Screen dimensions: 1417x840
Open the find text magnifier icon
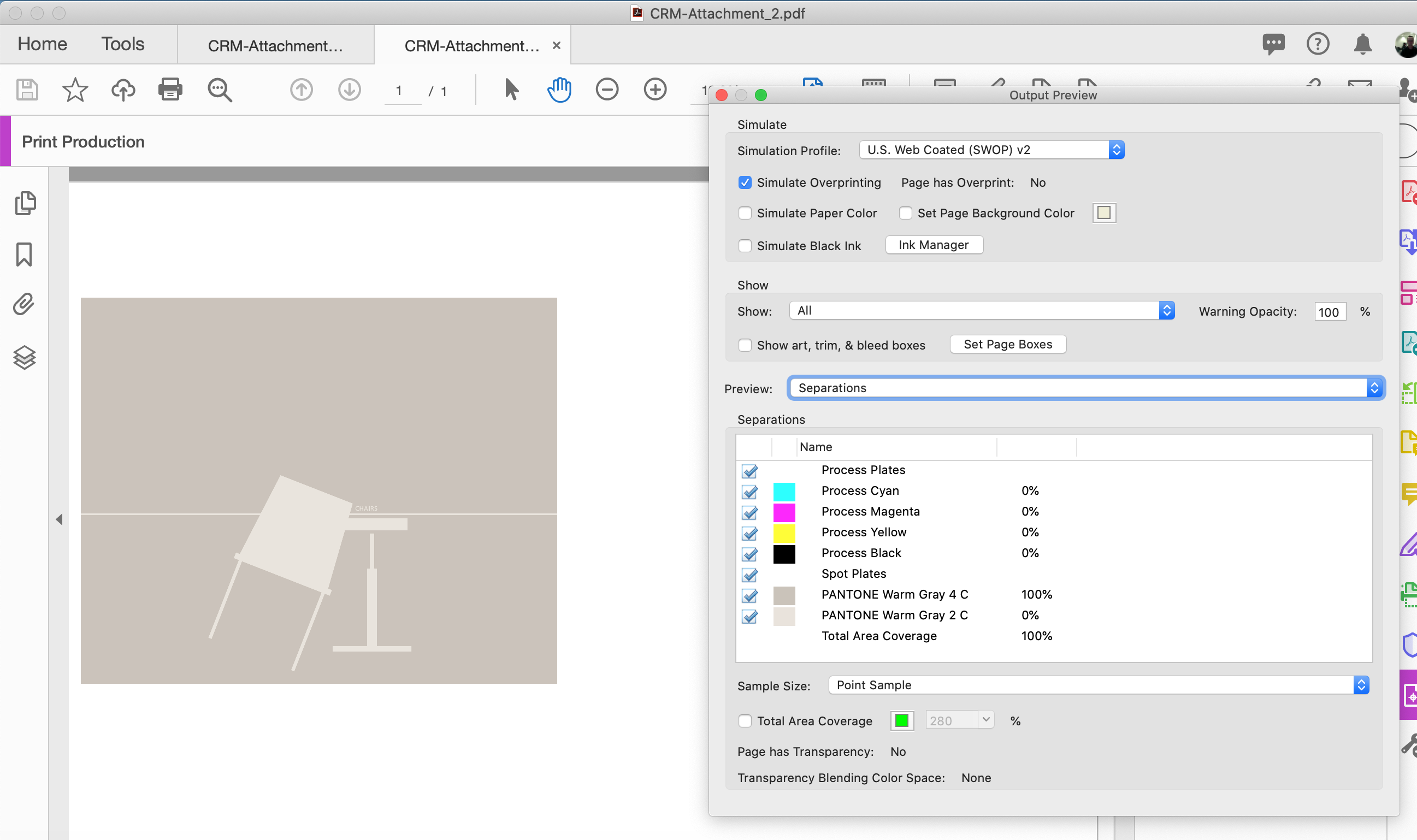pyautogui.click(x=220, y=90)
